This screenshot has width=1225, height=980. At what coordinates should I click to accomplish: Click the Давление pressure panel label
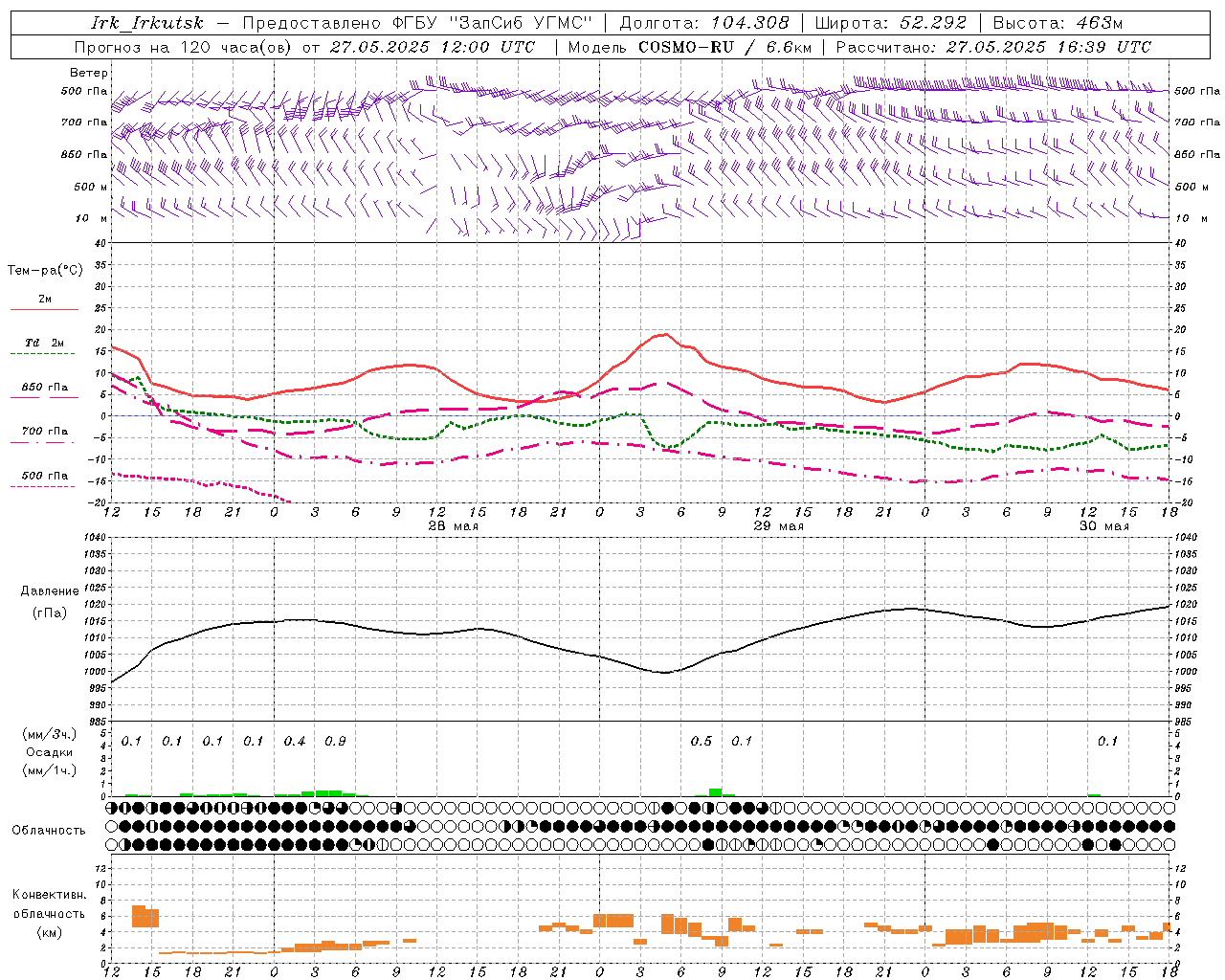tap(49, 591)
